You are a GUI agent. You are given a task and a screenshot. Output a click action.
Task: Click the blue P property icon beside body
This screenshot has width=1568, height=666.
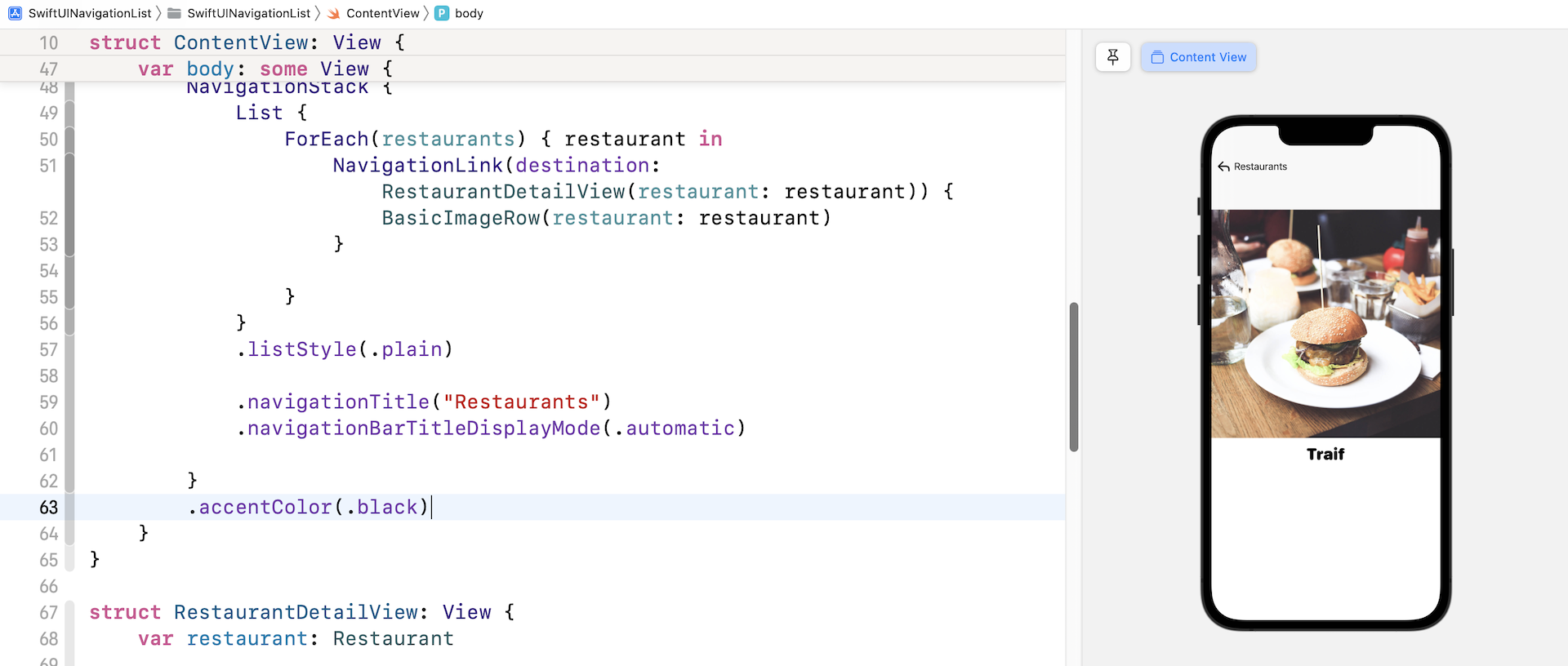(442, 13)
